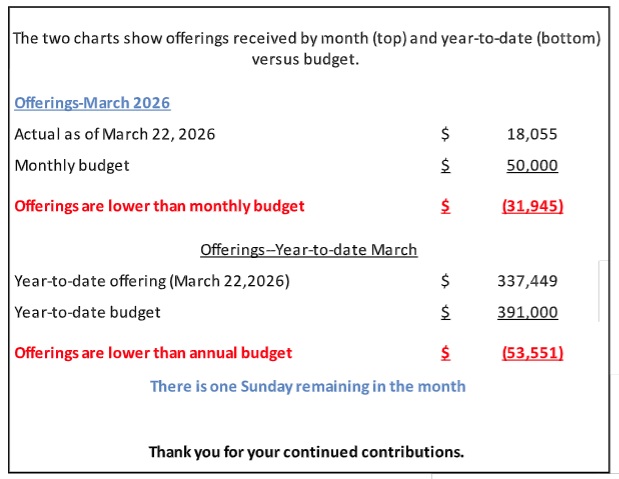
Task: Click the Year-to-date budget label
Action: tap(87, 312)
